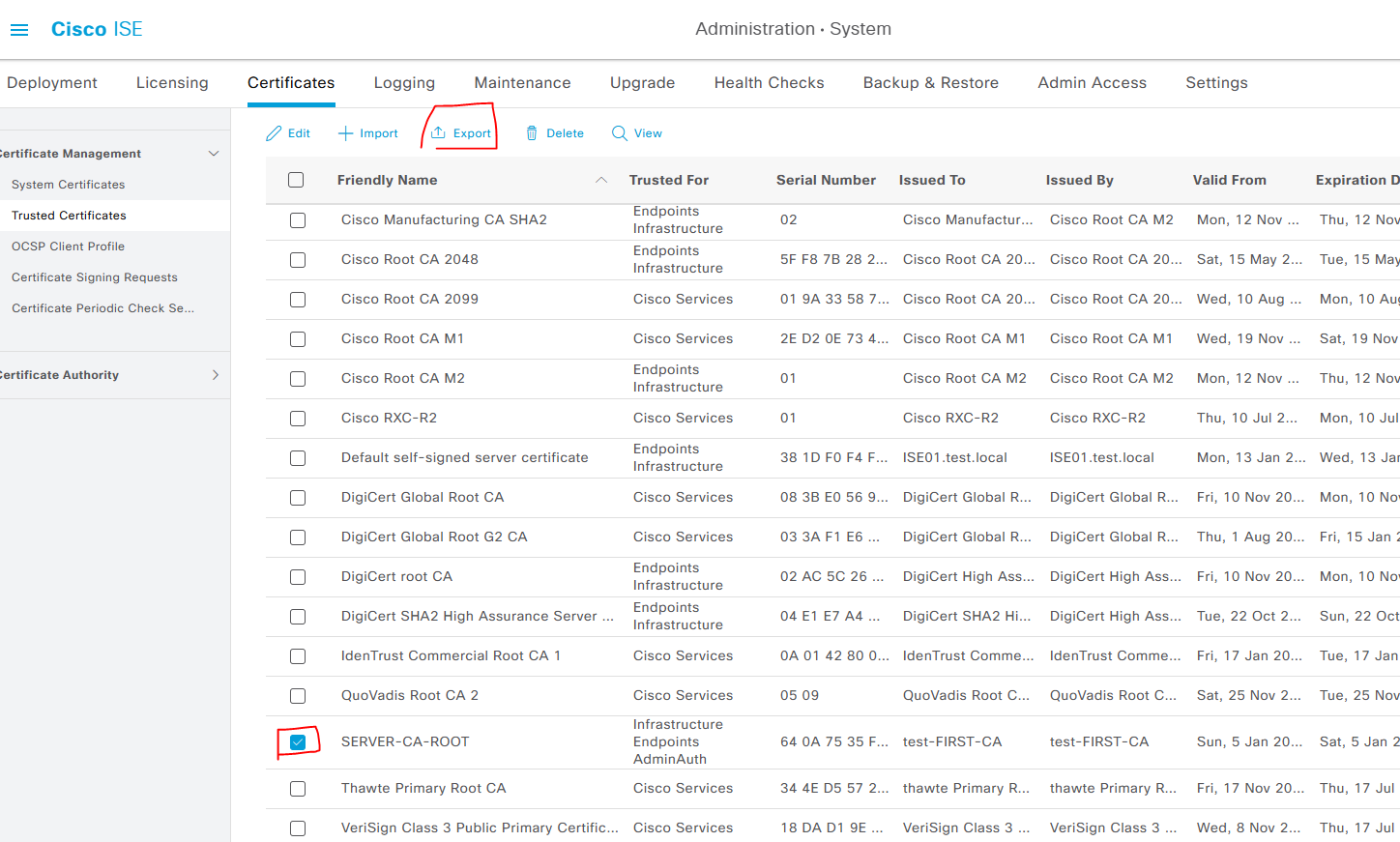This screenshot has width=1400, height=842.
Task: Check DigiCert Global Root CA checkbox
Action: (298, 498)
